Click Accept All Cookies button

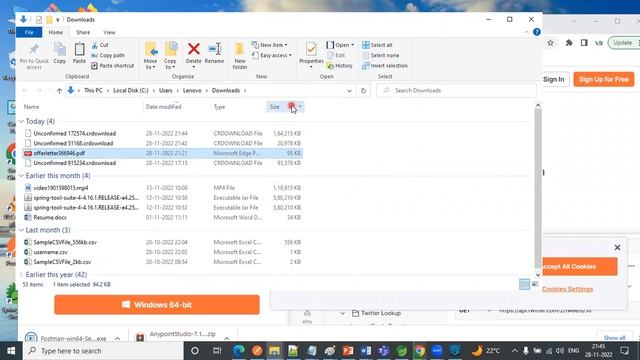coord(580,267)
